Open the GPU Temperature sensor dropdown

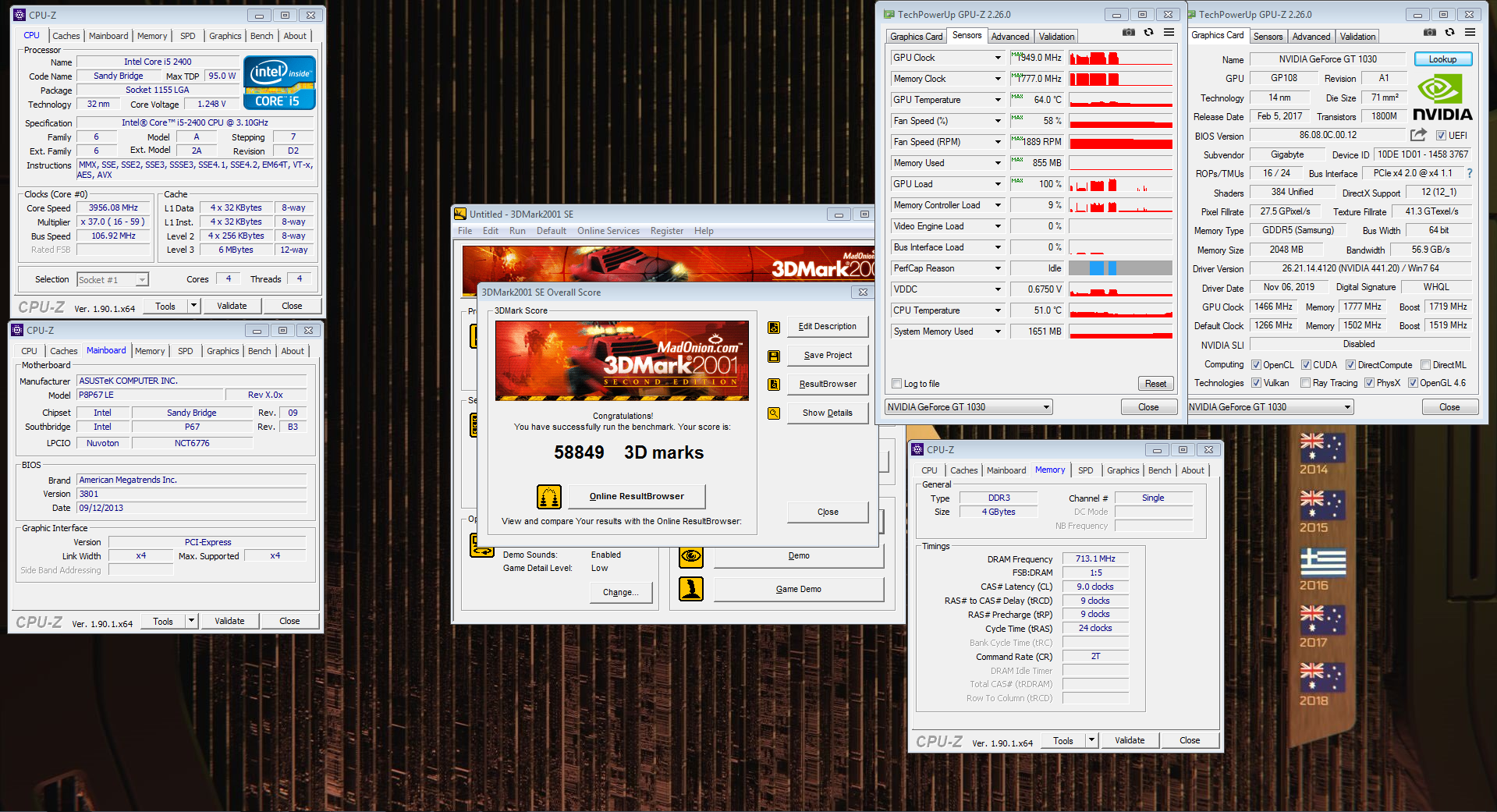click(997, 100)
